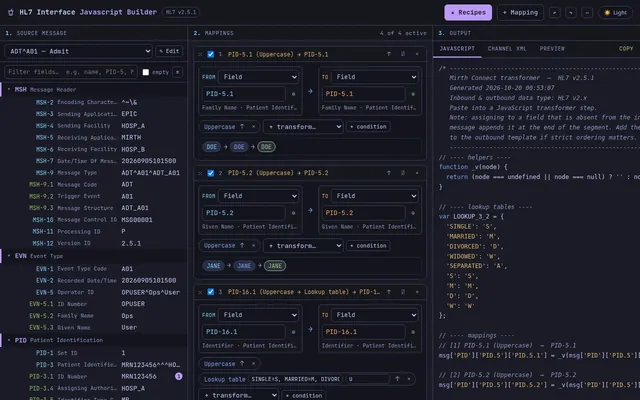
Task: Collapse the EVN Event Type segment
Action: [9, 256]
